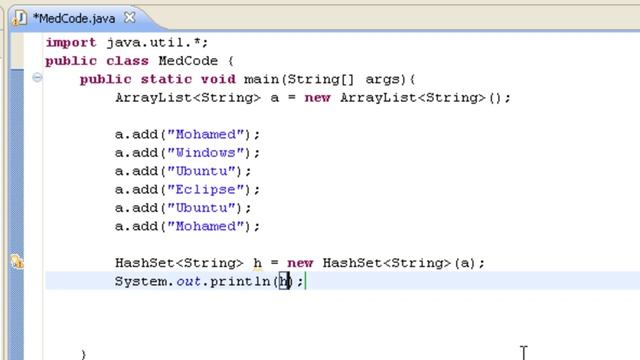Click the Java file icon on MedCode.java tab
This screenshot has height=360, width=640.
click(x=19, y=18)
